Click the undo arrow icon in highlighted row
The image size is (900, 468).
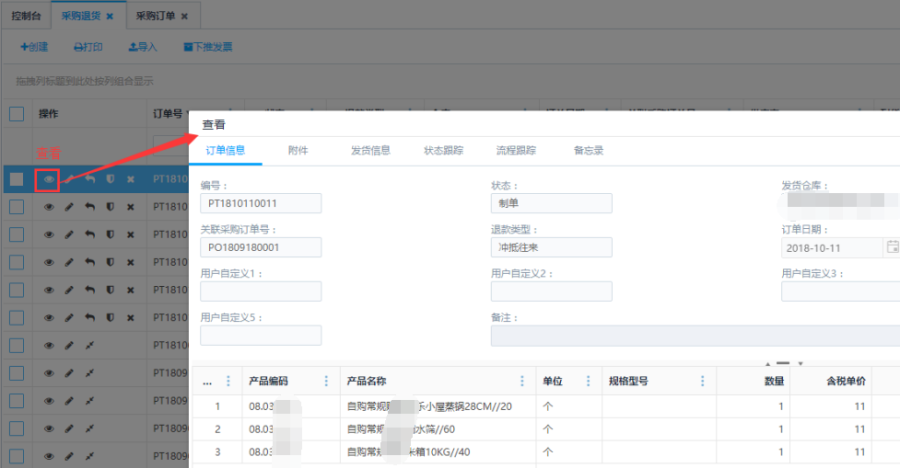coord(90,180)
